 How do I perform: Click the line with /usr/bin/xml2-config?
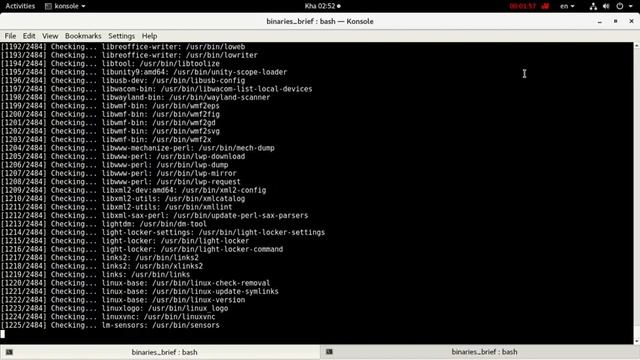pyautogui.click(x=133, y=190)
